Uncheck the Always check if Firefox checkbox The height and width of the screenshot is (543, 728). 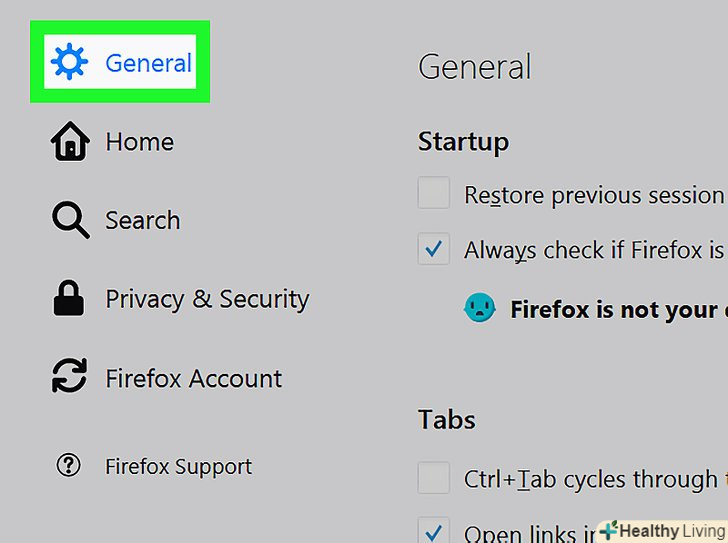click(x=433, y=249)
